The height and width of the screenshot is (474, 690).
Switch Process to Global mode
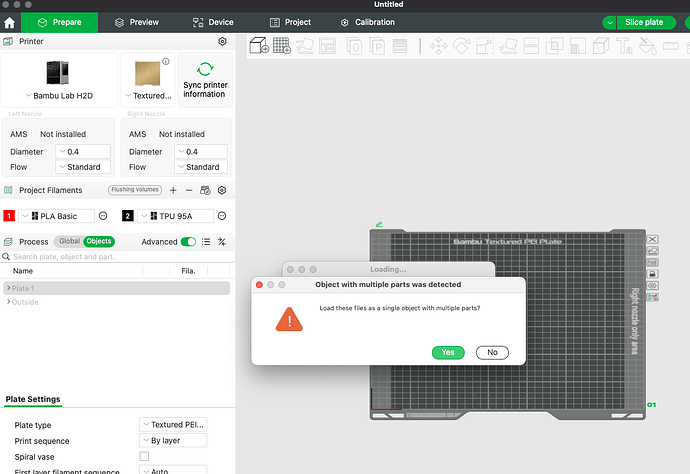pos(69,241)
